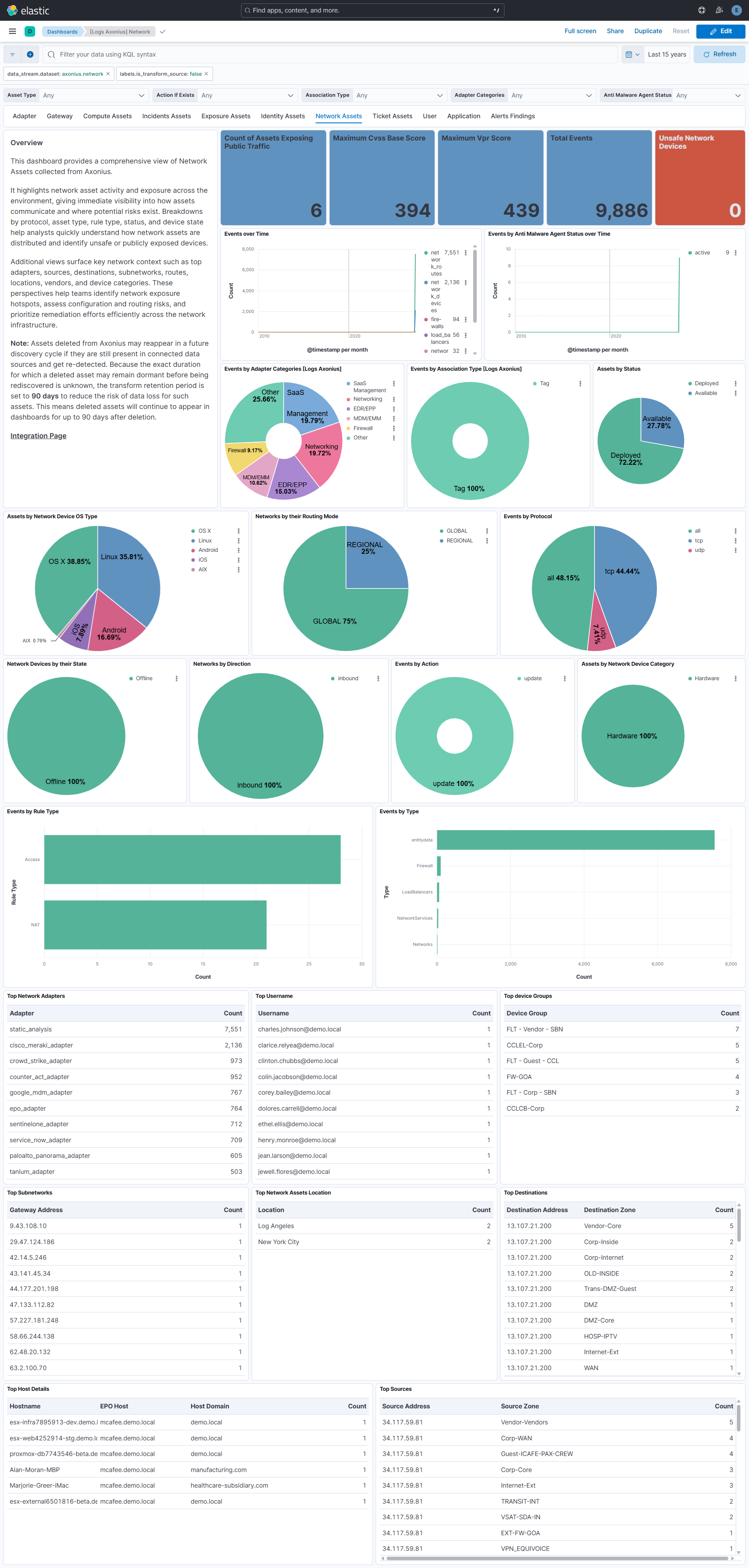Open options for Deployed legend entry
The height and width of the screenshot is (1568, 749).
(735, 384)
